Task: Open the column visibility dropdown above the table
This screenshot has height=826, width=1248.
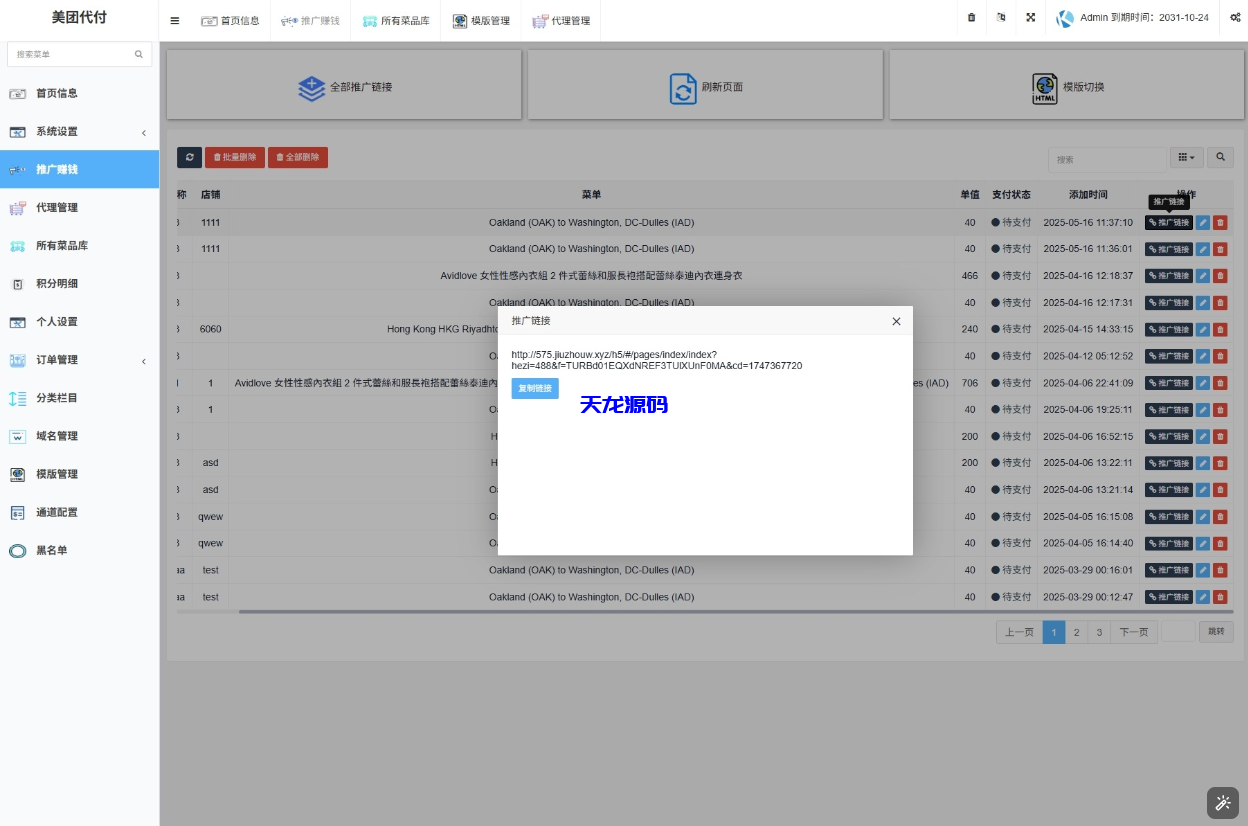Action: (x=1186, y=157)
